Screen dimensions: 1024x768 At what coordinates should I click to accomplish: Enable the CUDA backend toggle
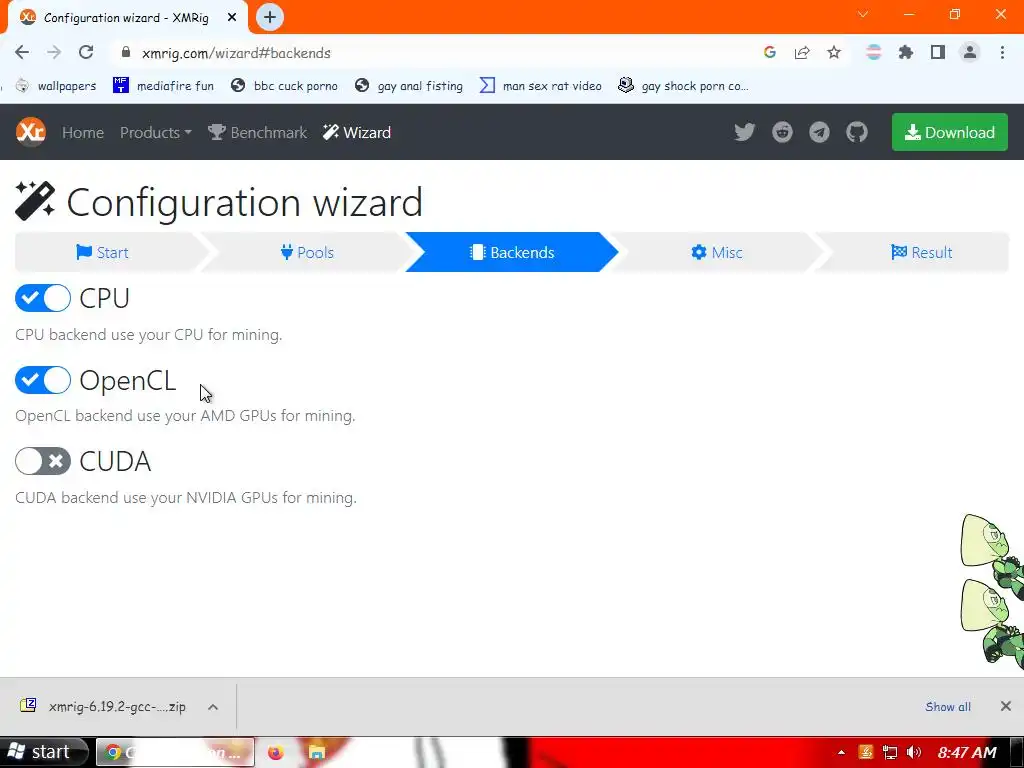click(43, 461)
